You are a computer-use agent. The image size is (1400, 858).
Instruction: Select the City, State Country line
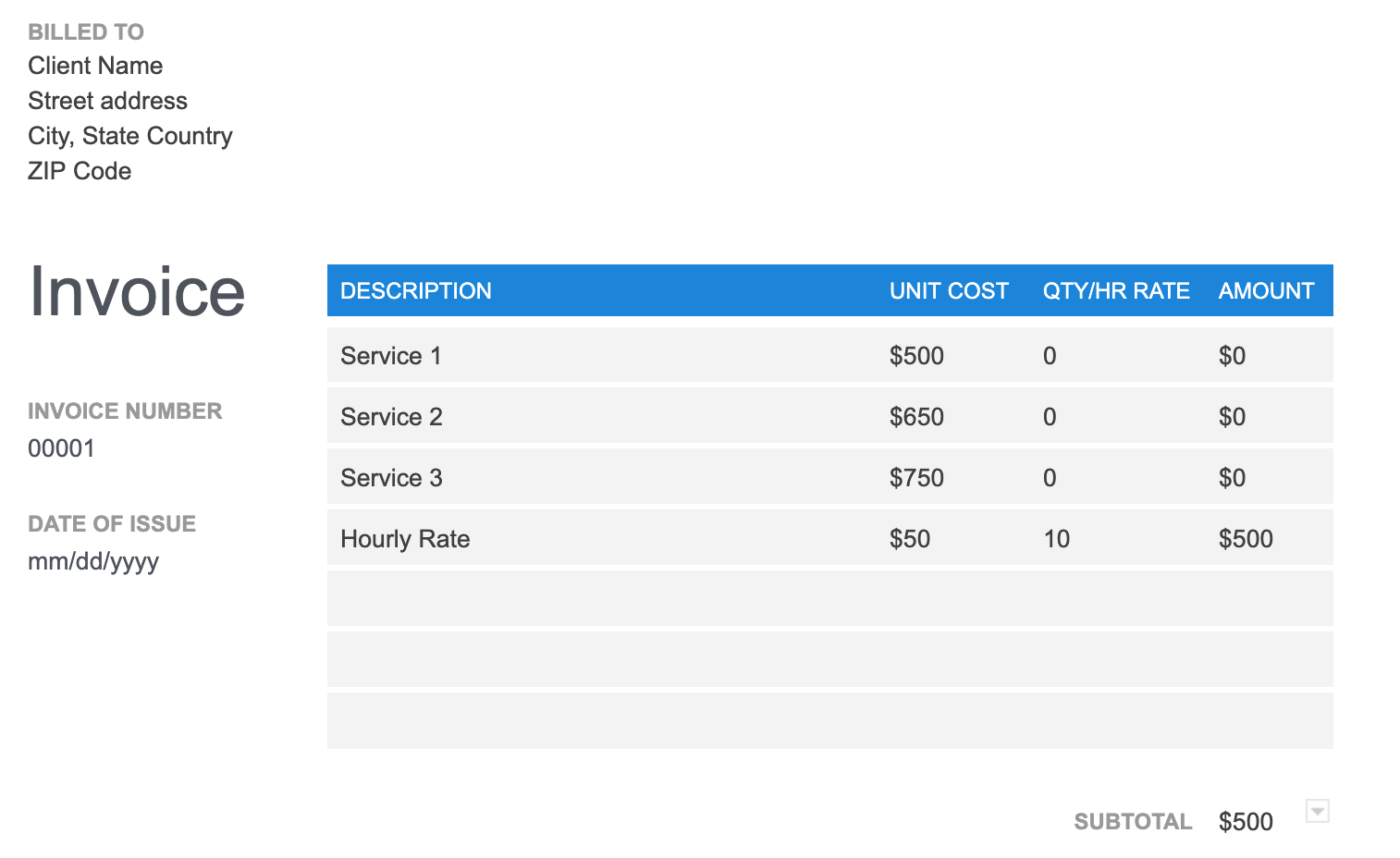129,136
